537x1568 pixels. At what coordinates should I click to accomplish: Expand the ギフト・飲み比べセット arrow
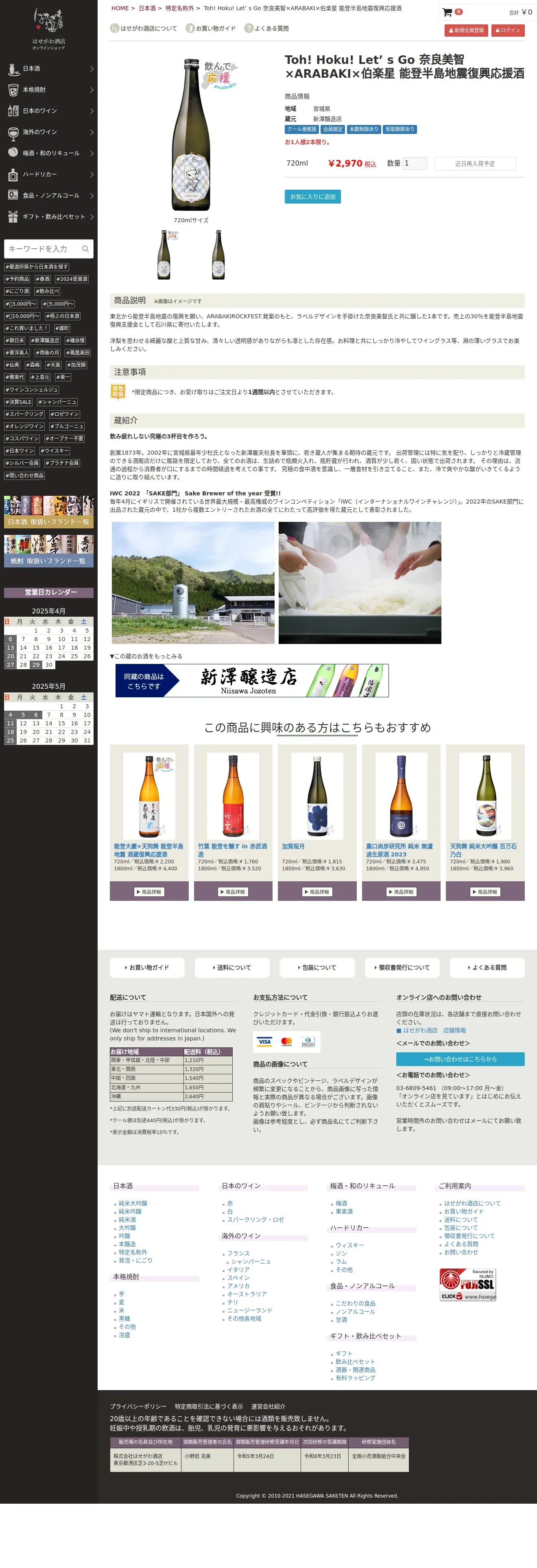click(92, 217)
